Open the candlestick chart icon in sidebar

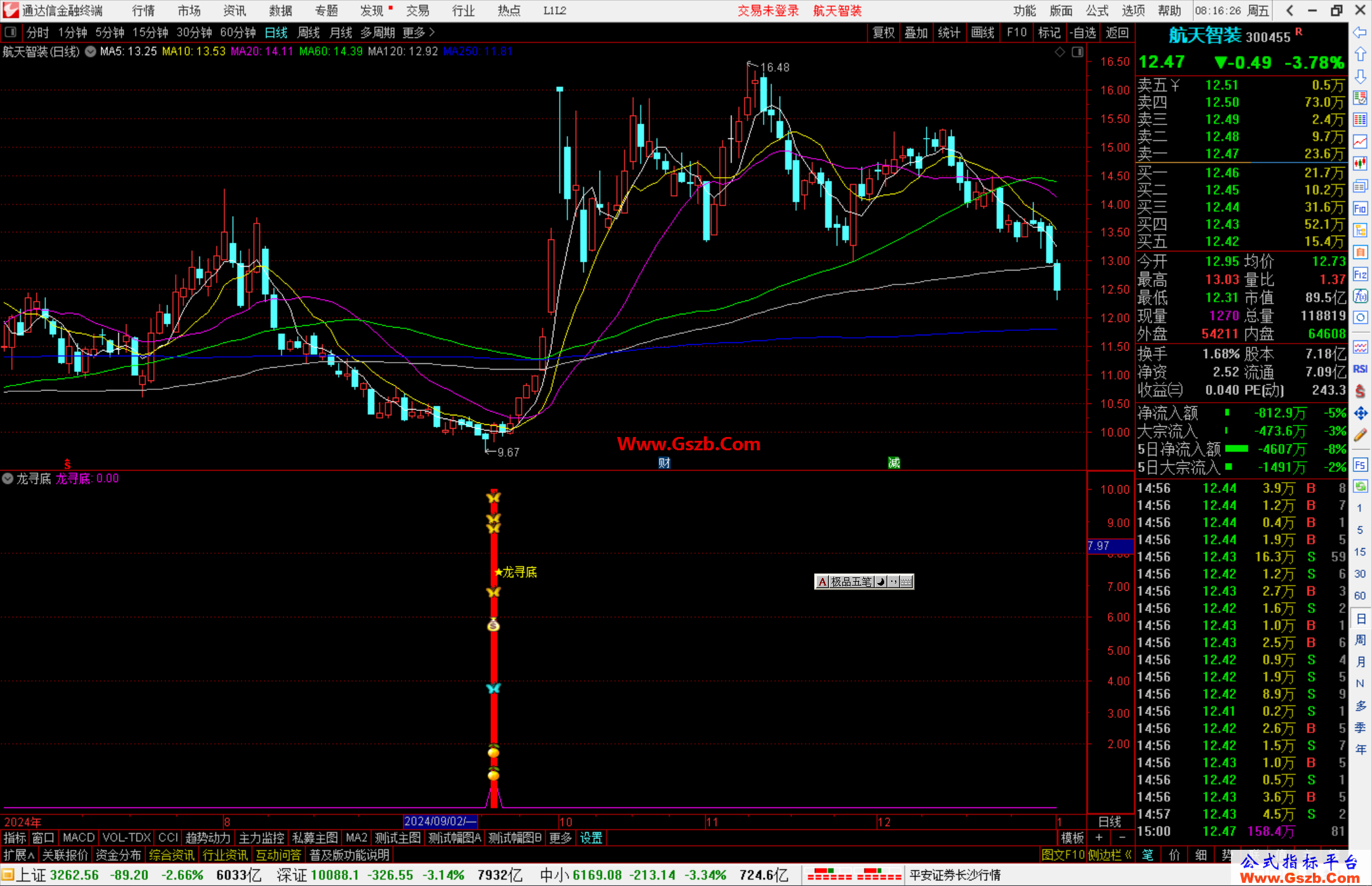(1360, 164)
